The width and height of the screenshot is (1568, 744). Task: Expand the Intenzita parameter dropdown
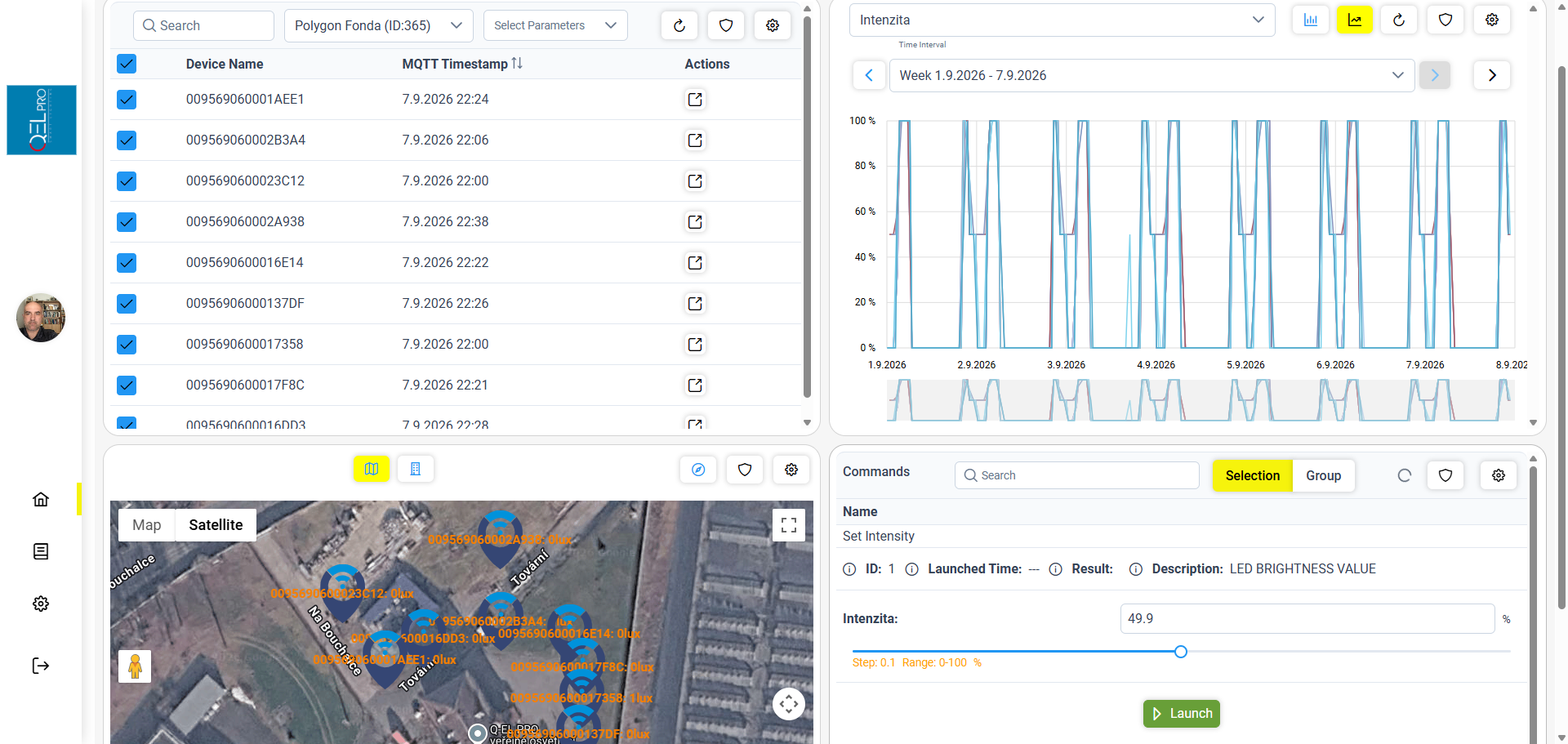[1062, 20]
